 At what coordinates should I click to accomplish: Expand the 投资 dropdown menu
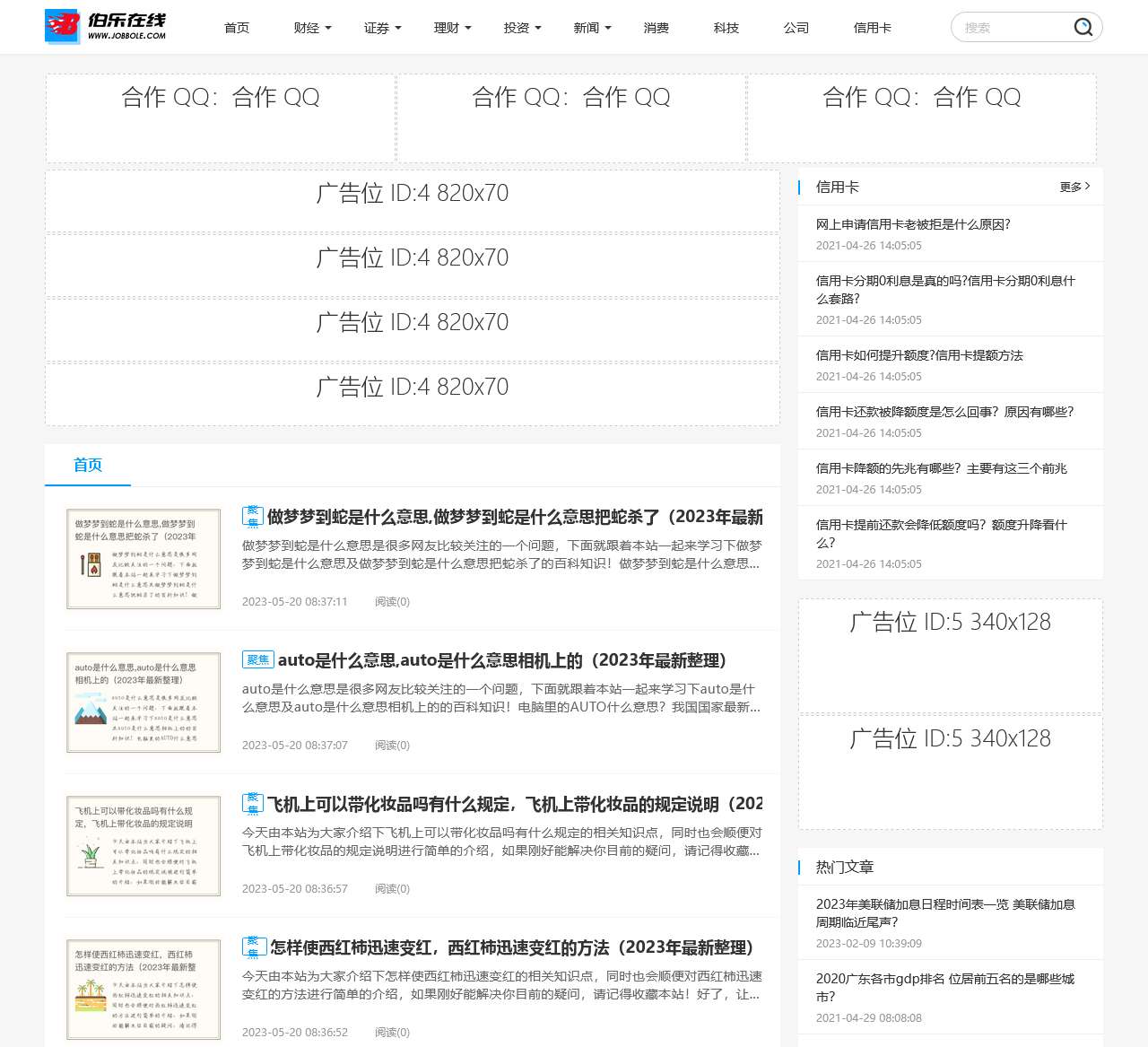click(522, 28)
